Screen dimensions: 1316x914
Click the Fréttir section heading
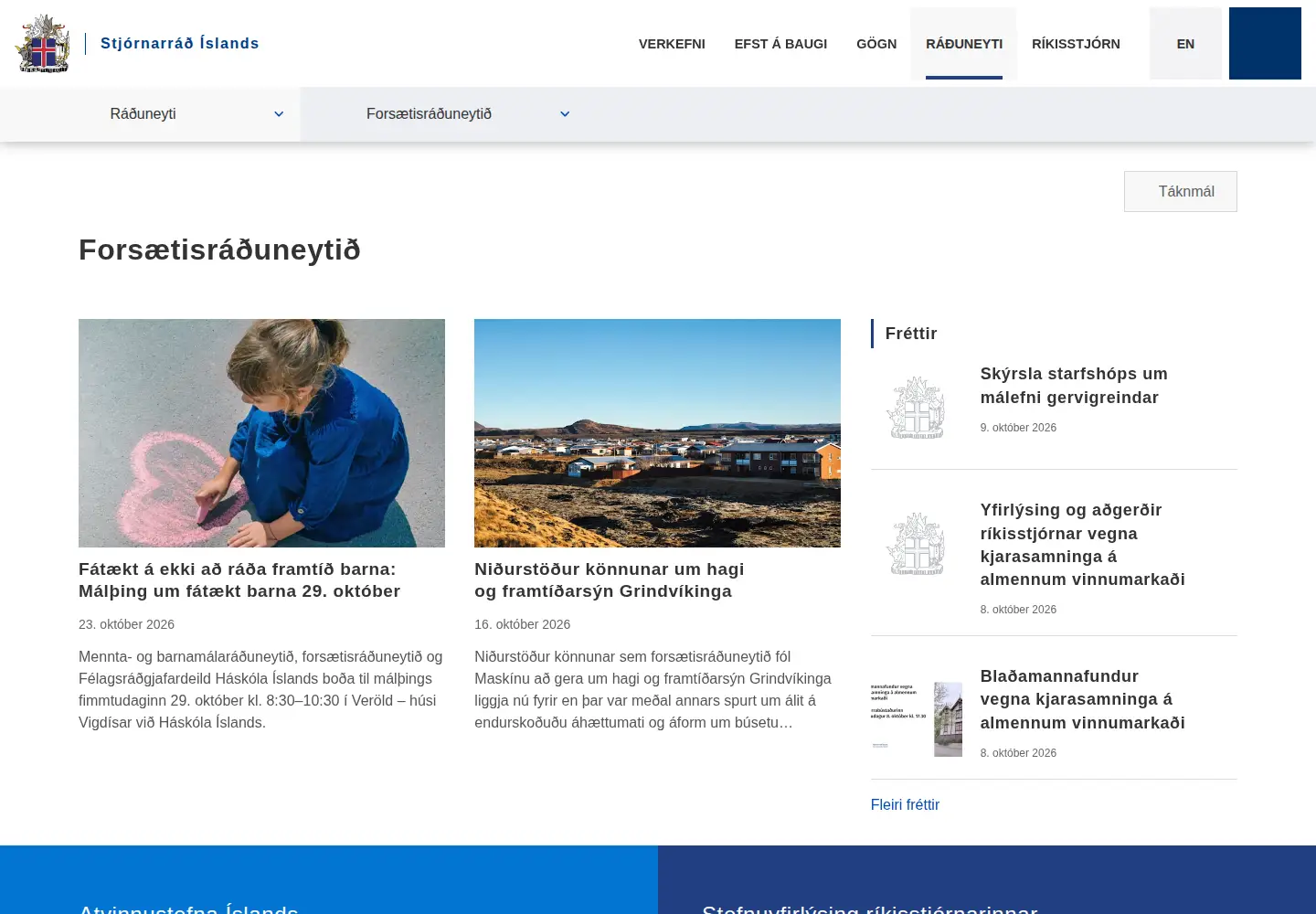point(911,334)
